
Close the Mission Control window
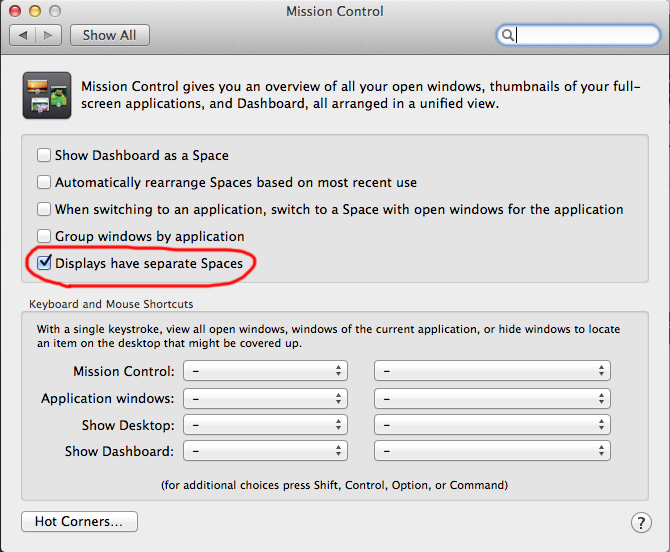point(15,11)
